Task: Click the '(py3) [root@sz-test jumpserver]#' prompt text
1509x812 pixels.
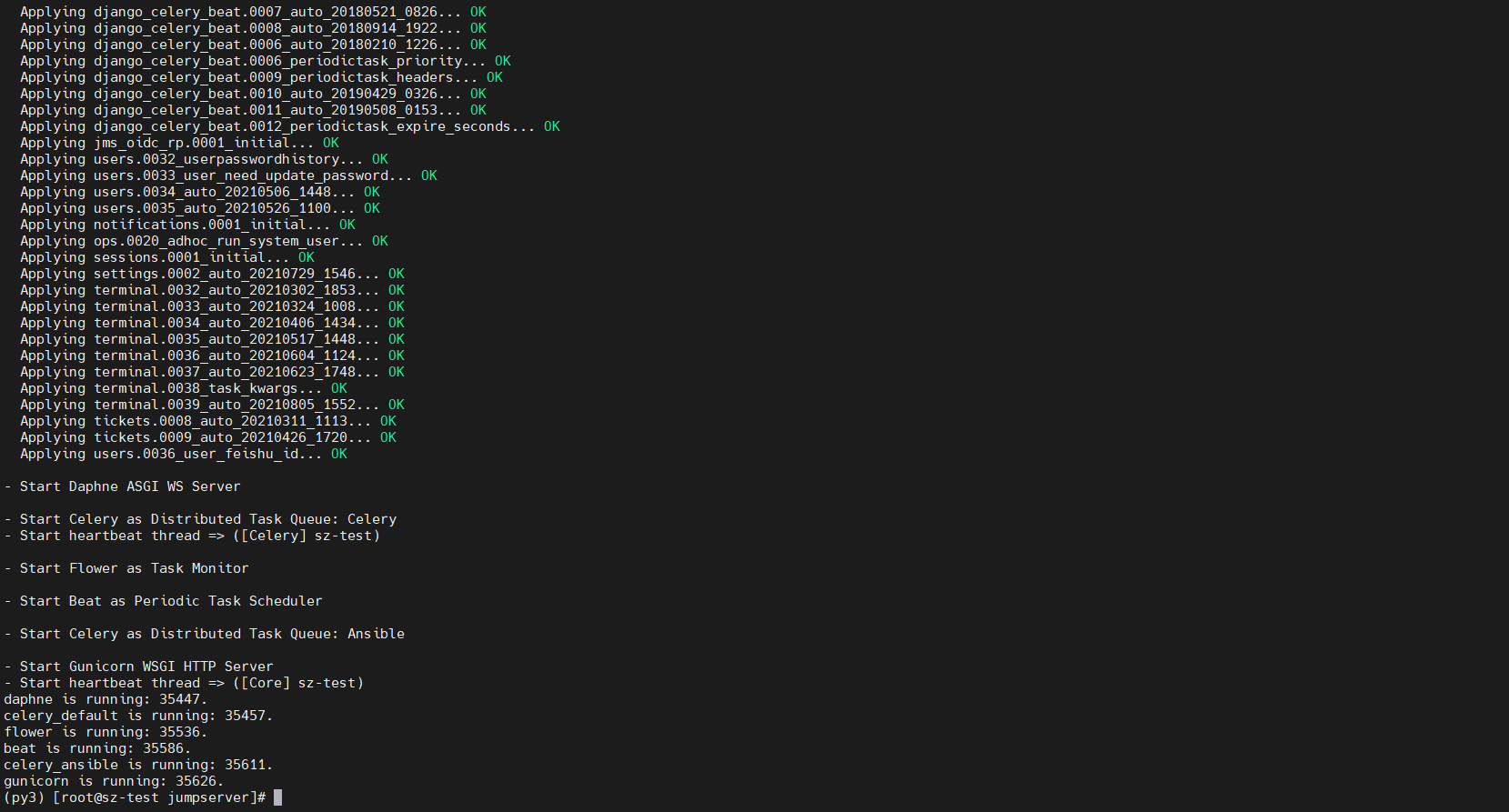Action: pos(135,797)
